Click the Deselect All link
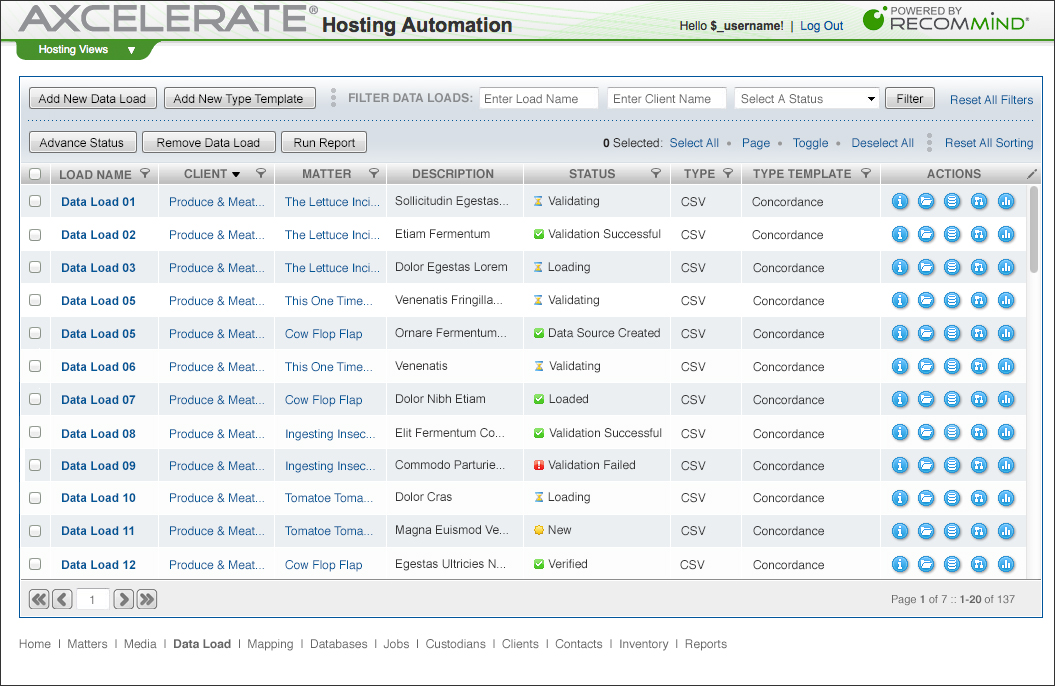 [x=882, y=143]
